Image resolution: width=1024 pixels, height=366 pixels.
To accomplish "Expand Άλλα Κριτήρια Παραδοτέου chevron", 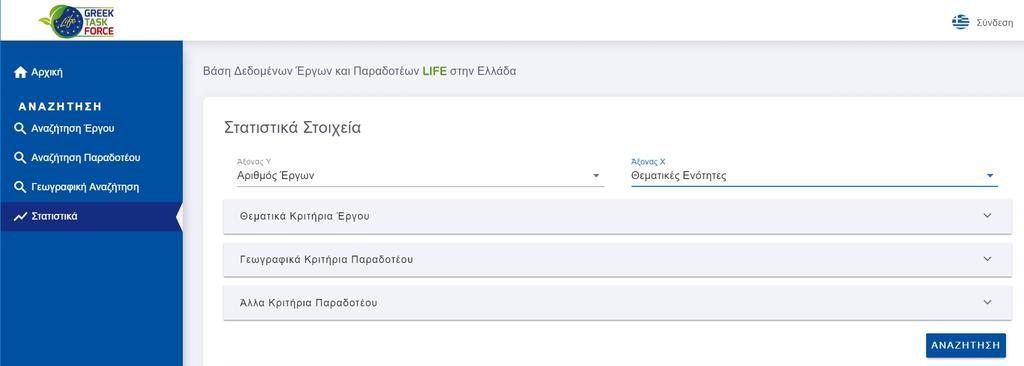I will pos(987,303).
